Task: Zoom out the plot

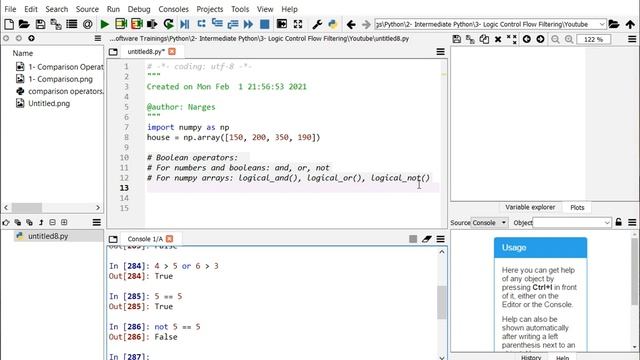Action: coord(555,39)
